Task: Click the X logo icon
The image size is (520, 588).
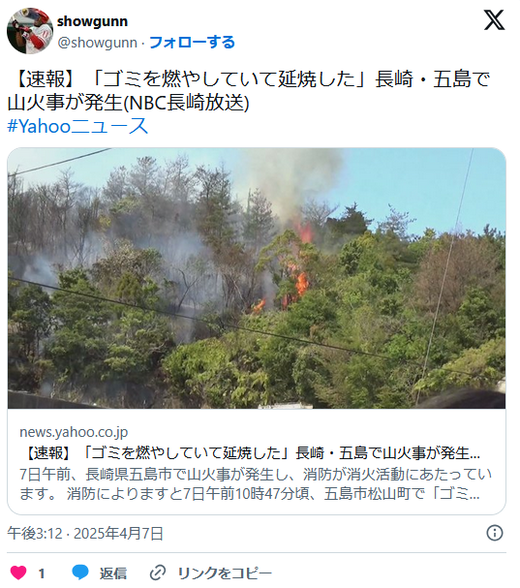Action: pyautogui.click(x=494, y=20)
